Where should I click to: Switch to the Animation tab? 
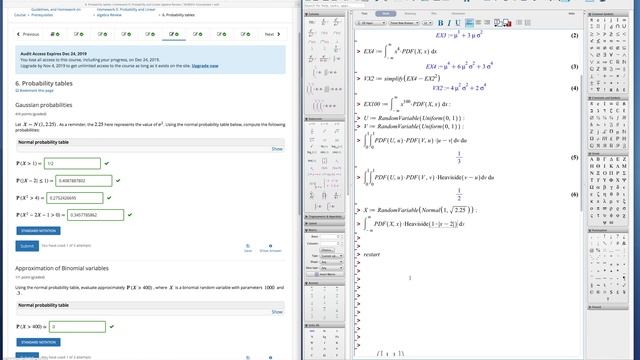point(458,13)
